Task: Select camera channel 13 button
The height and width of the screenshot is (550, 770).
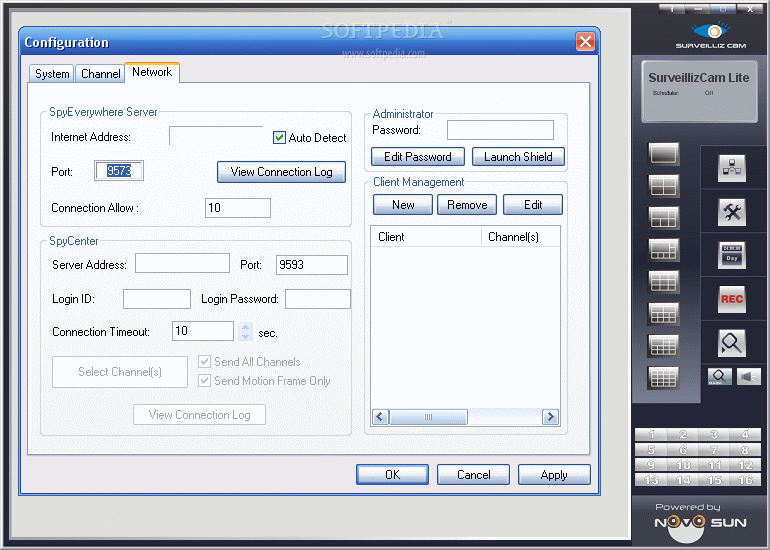Action: tap(651, 480)
